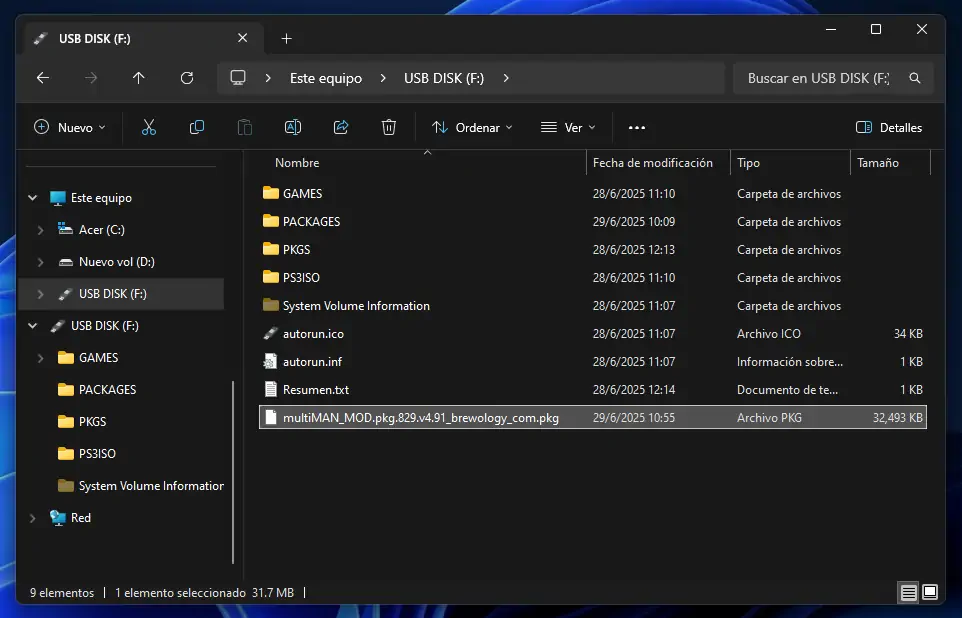
Task: Close the USB DISK (F:) tab
Action: (242, 38)
